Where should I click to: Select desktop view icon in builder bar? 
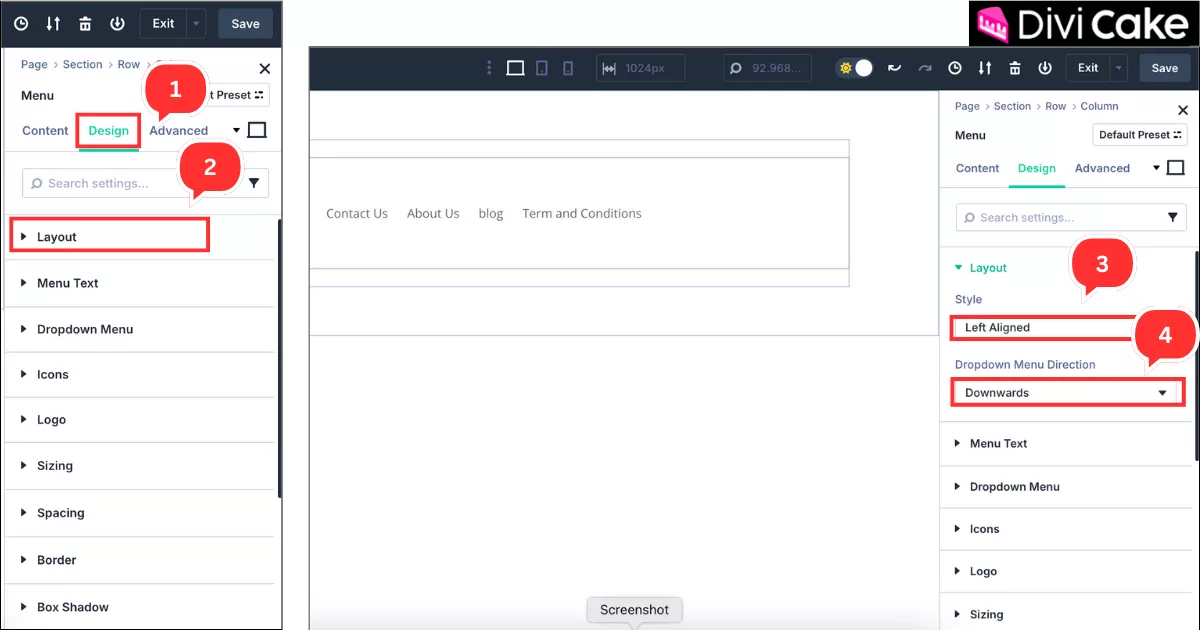tap(515, 68)
